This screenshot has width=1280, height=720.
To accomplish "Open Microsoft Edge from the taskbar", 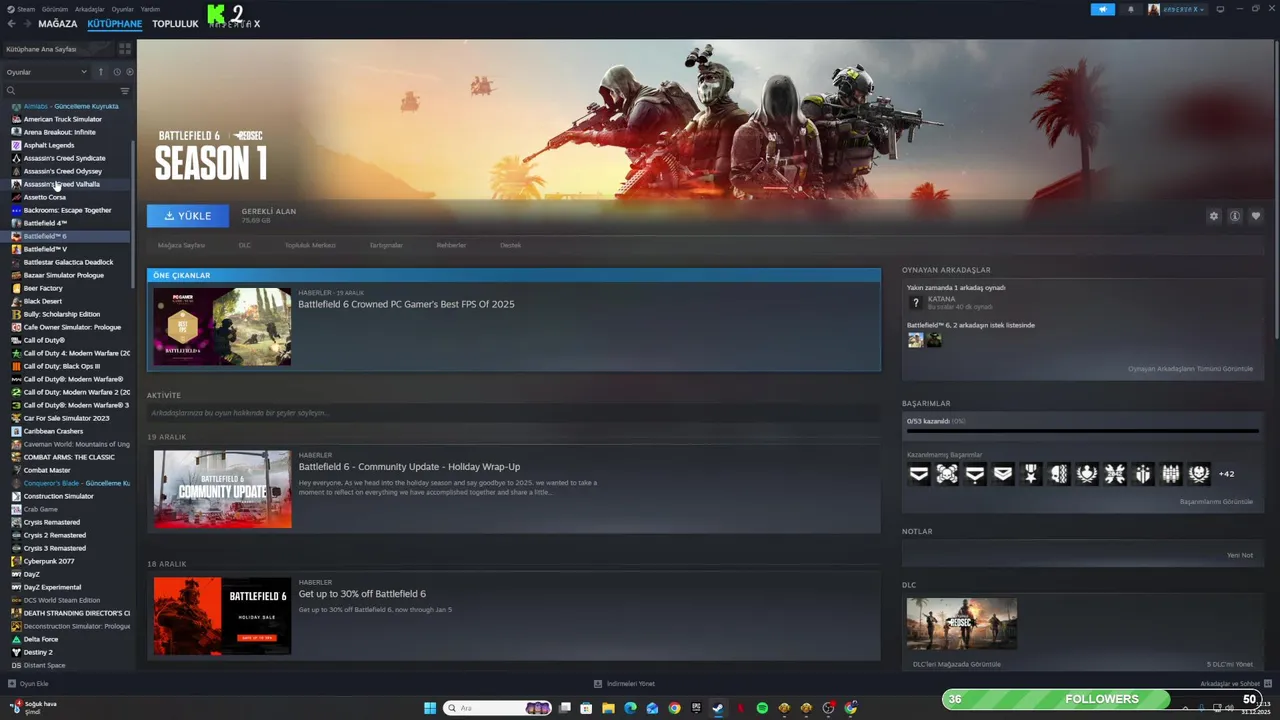I will click(x=630, y=708).
